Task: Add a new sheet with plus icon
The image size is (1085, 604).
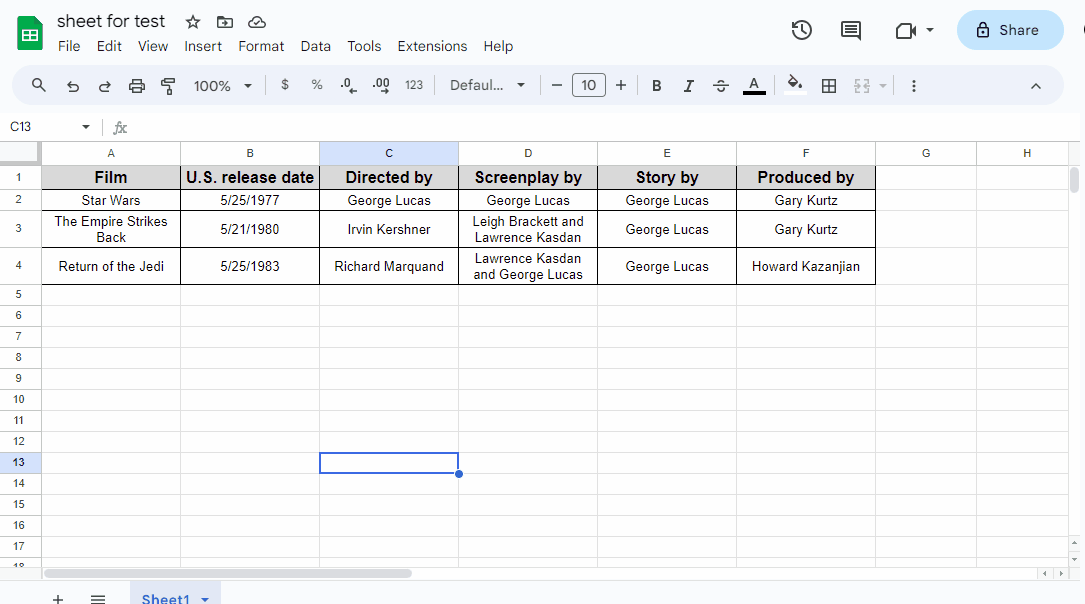Action: 58,598
